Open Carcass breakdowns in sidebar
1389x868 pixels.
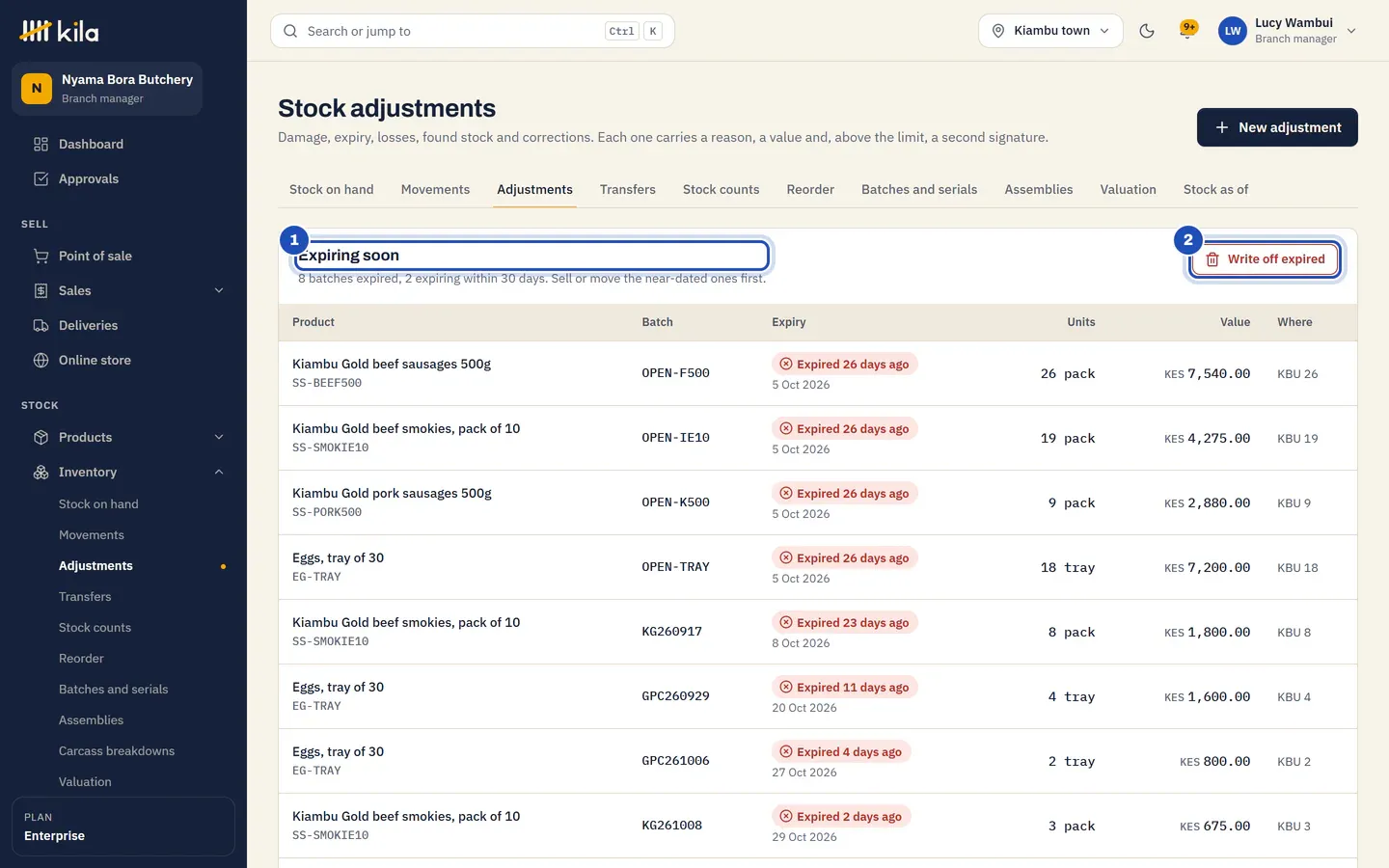point(117,751)
